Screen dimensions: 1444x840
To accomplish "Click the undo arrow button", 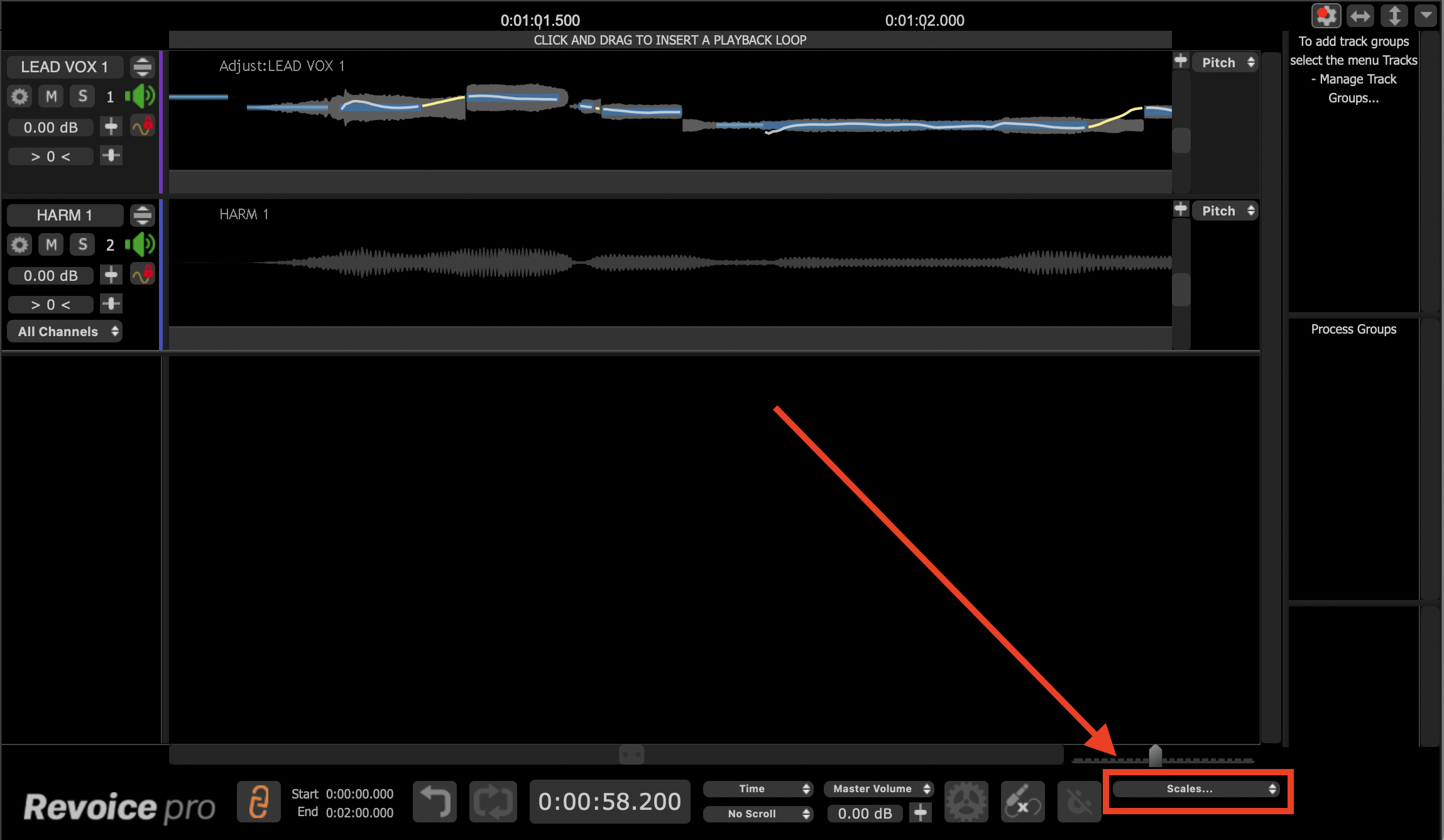I will tap(435, 802).
